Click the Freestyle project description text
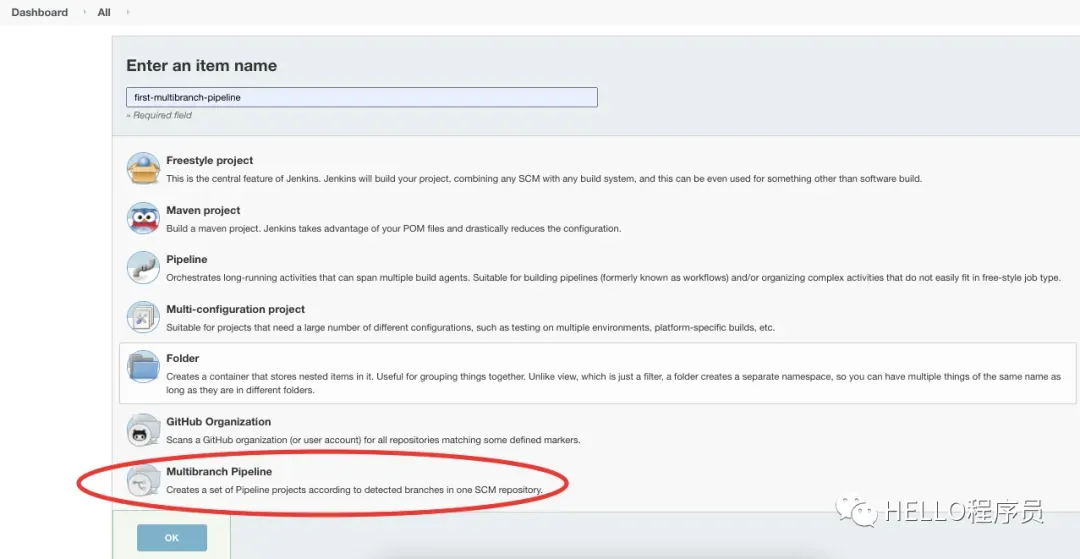 (543, 179)
